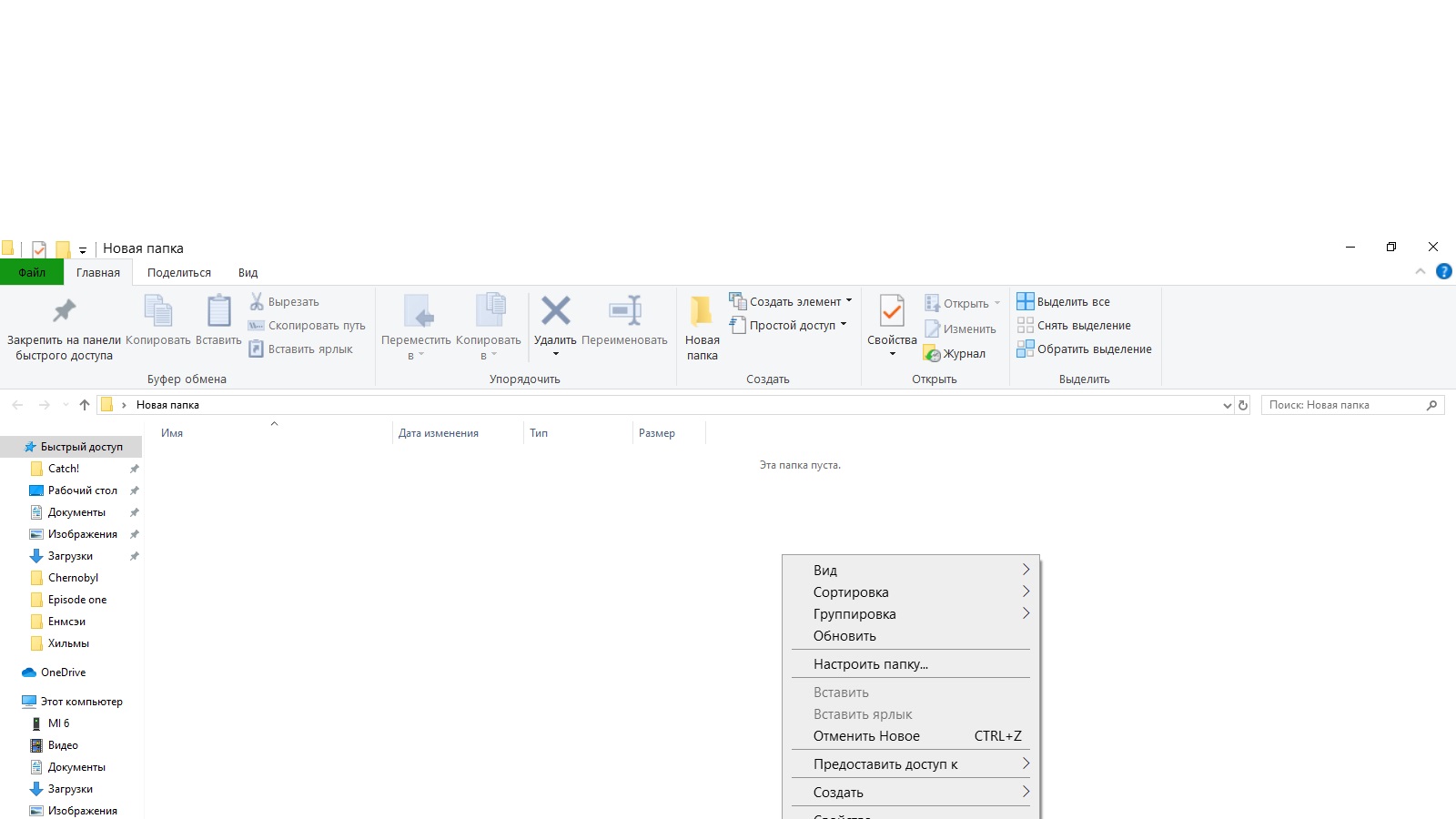The width and height of the screenshot is (1456, 819).
Task: Open the Help question mark icon
Action: (x=1444, y=271)
